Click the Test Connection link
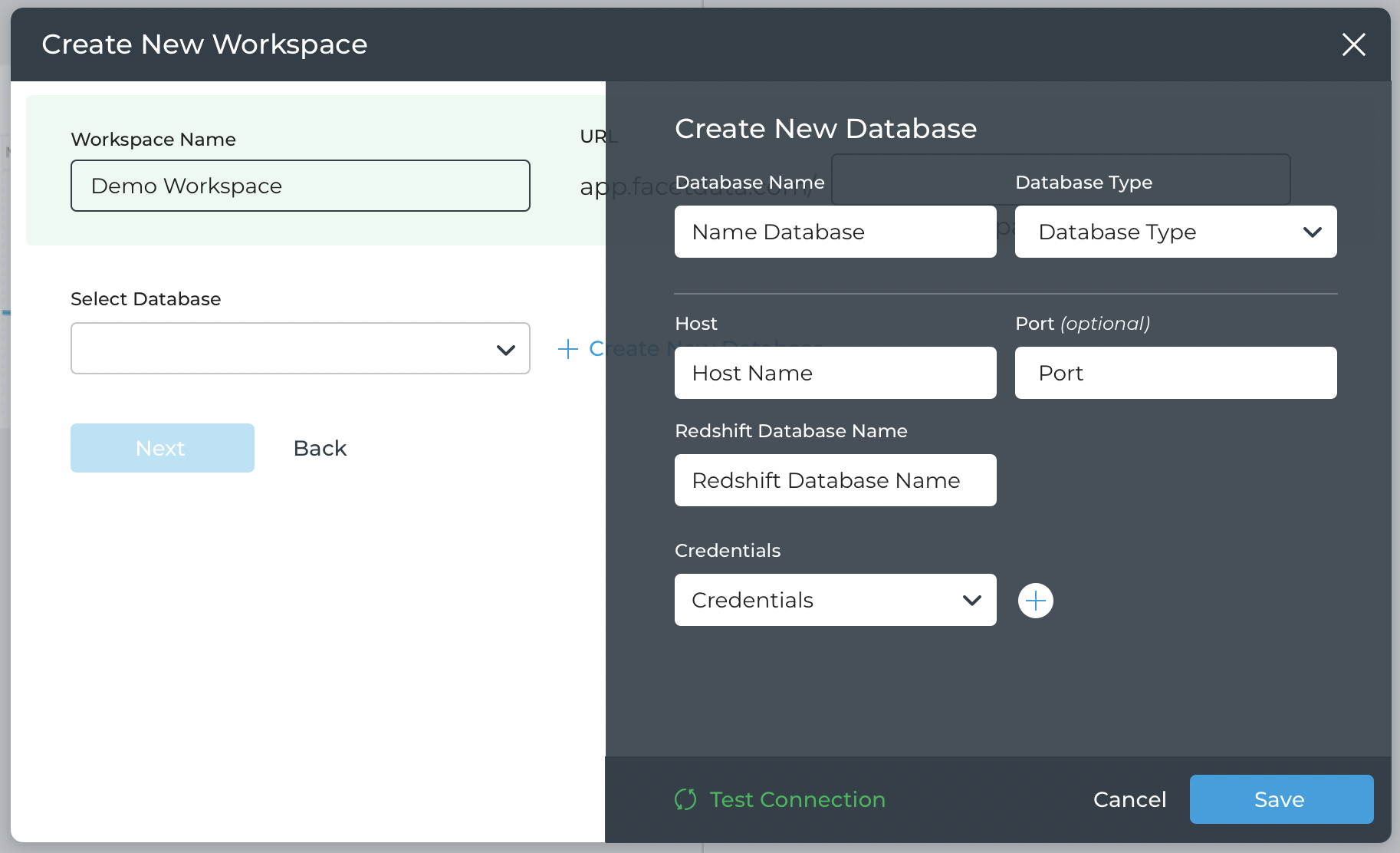This screenshot has width=1400, height=853. pyautogui.click(x=797, y=799)
